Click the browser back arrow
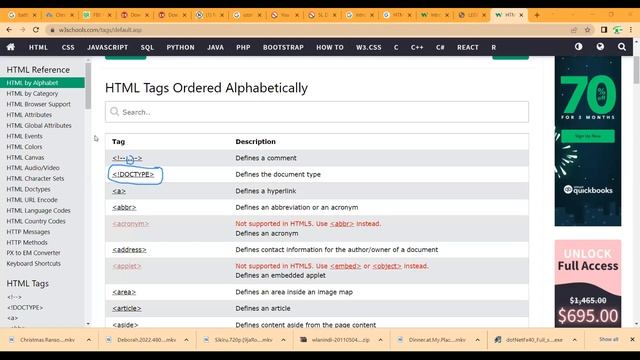Image resolution: width=640 pixels, height=360 pixels. pyautogui.click(x=9, y=30)
